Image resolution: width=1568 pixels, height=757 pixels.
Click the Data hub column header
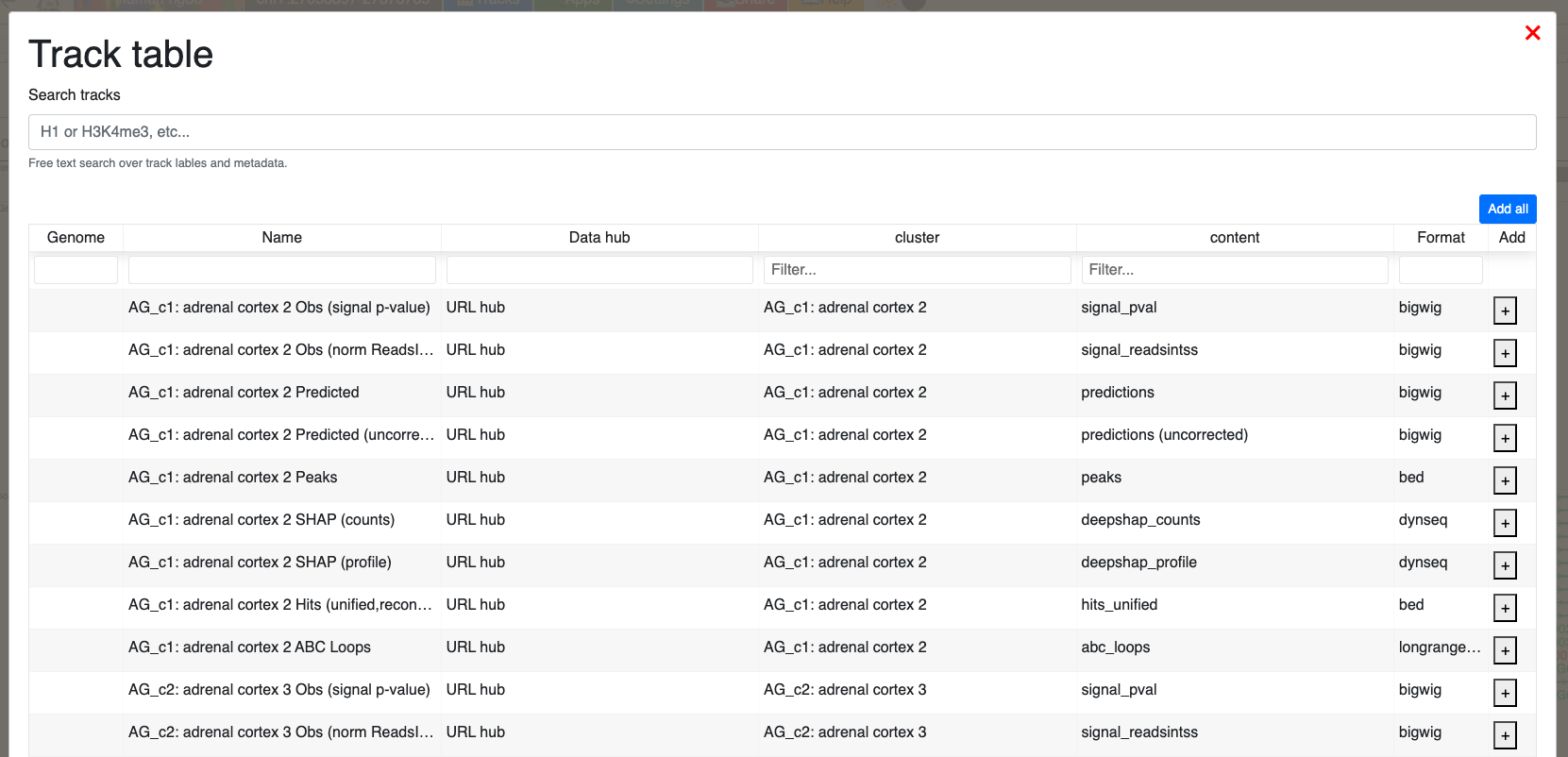click(x=599, y=238)
